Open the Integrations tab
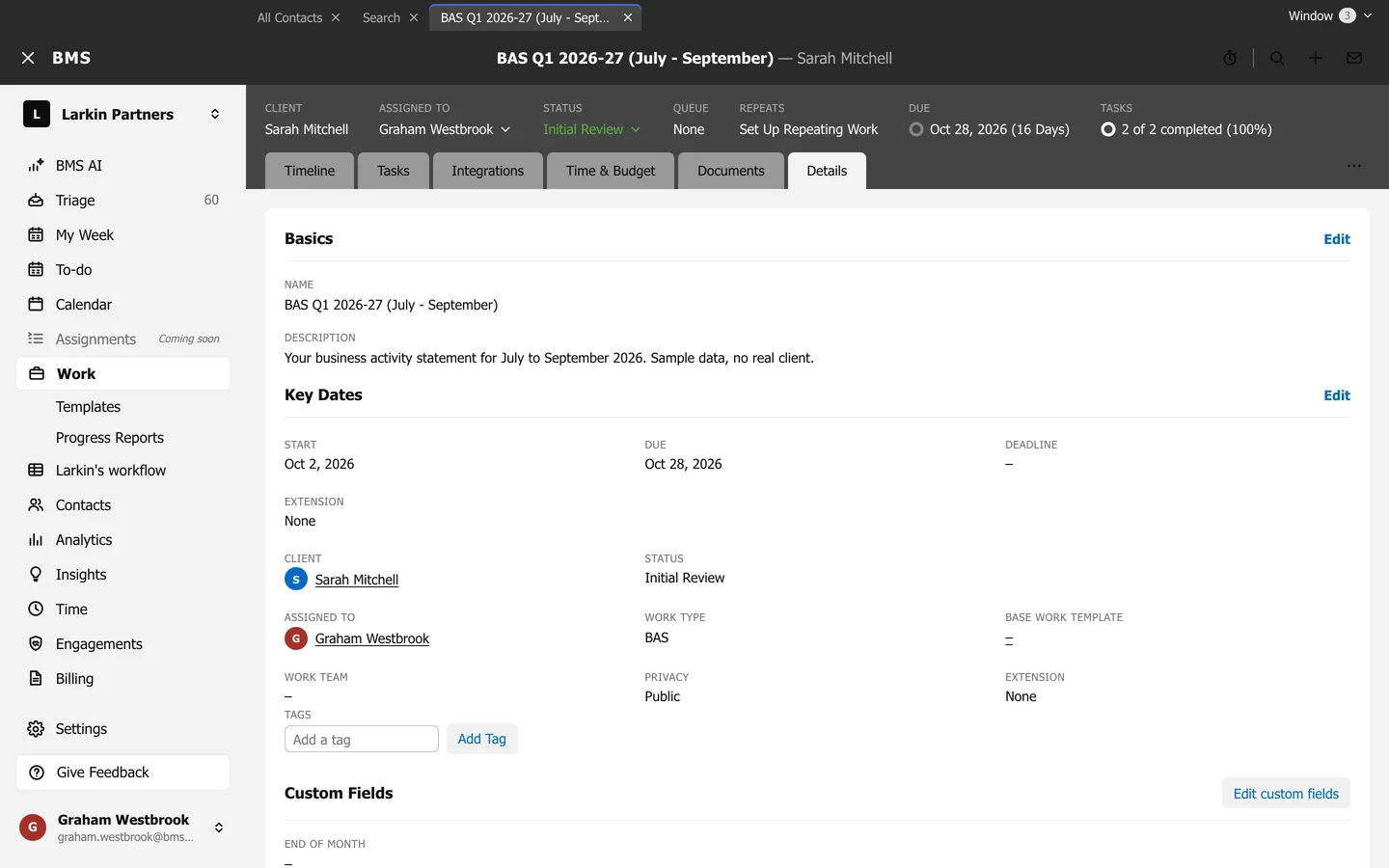The image size is (1389, 868). coord(488,171)
